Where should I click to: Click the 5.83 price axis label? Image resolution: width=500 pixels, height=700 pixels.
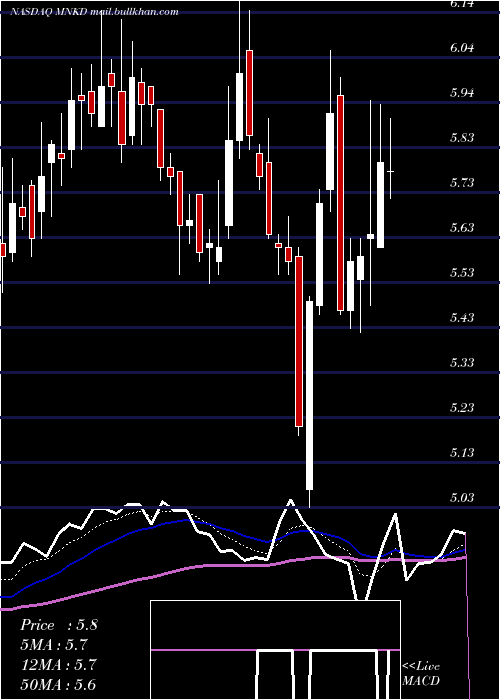(x=461, y=138)
